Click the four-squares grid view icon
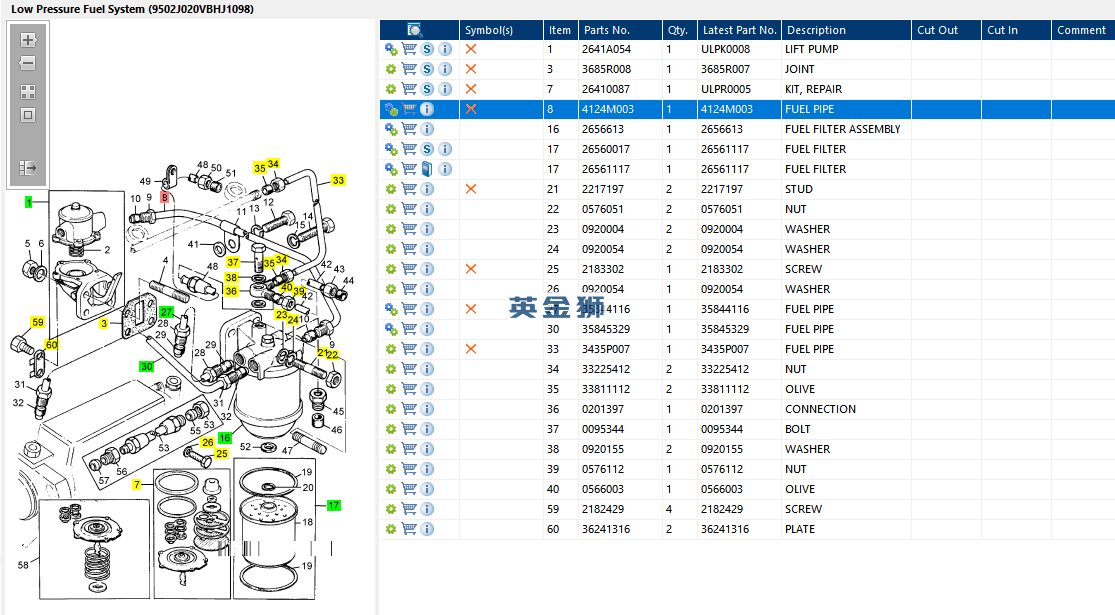The width and height of the screenshot is (1115, 615). point(28,91)
